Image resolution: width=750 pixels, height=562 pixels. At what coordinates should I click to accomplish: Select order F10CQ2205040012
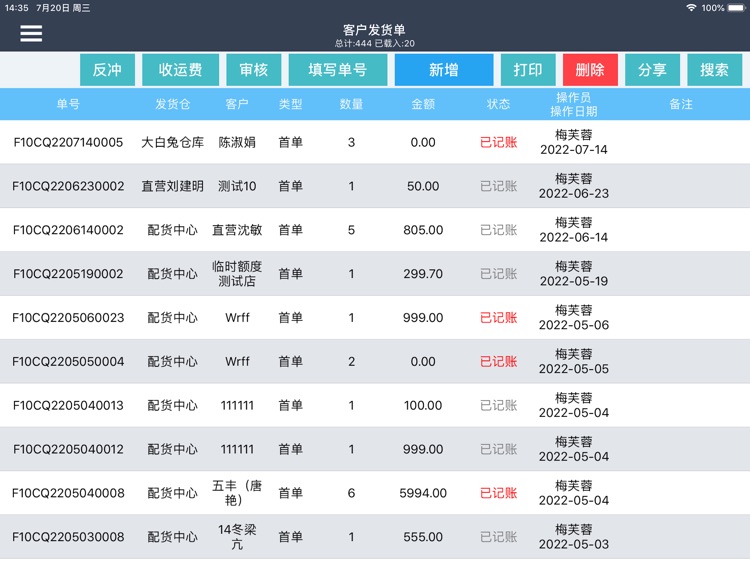[68, 449]
